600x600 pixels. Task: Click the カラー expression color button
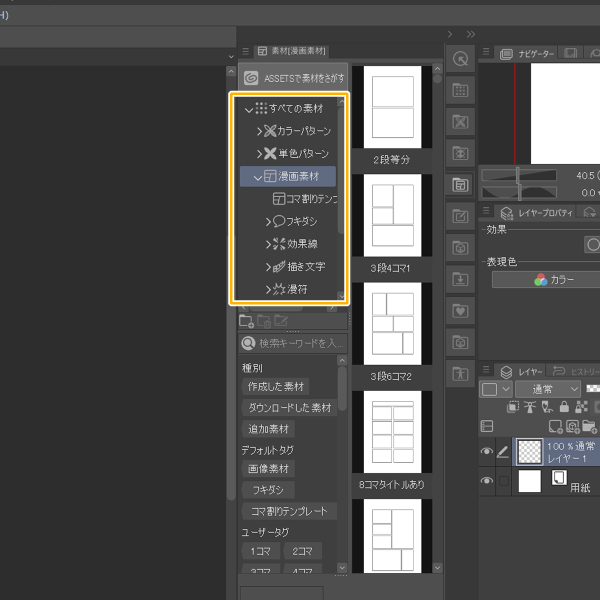547,280
